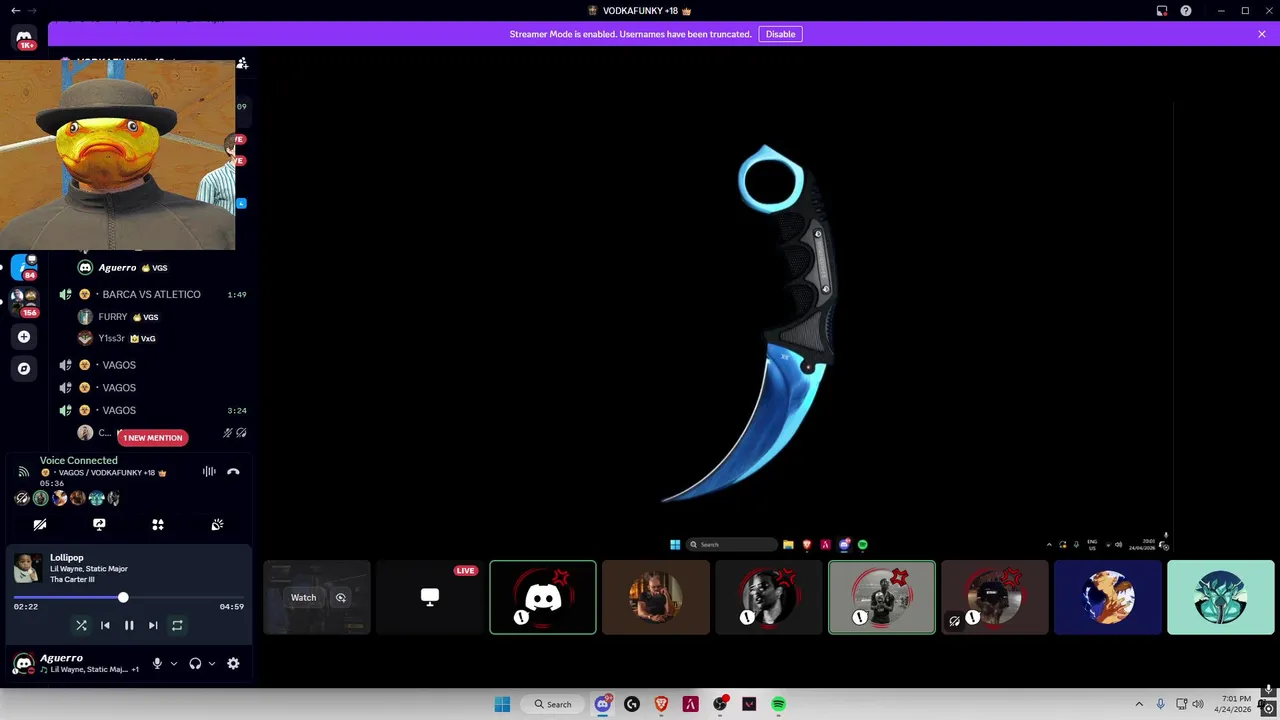Click the create invite icon above webcam
Viewport: 1280px width, 720px height.
coord(242,64)
